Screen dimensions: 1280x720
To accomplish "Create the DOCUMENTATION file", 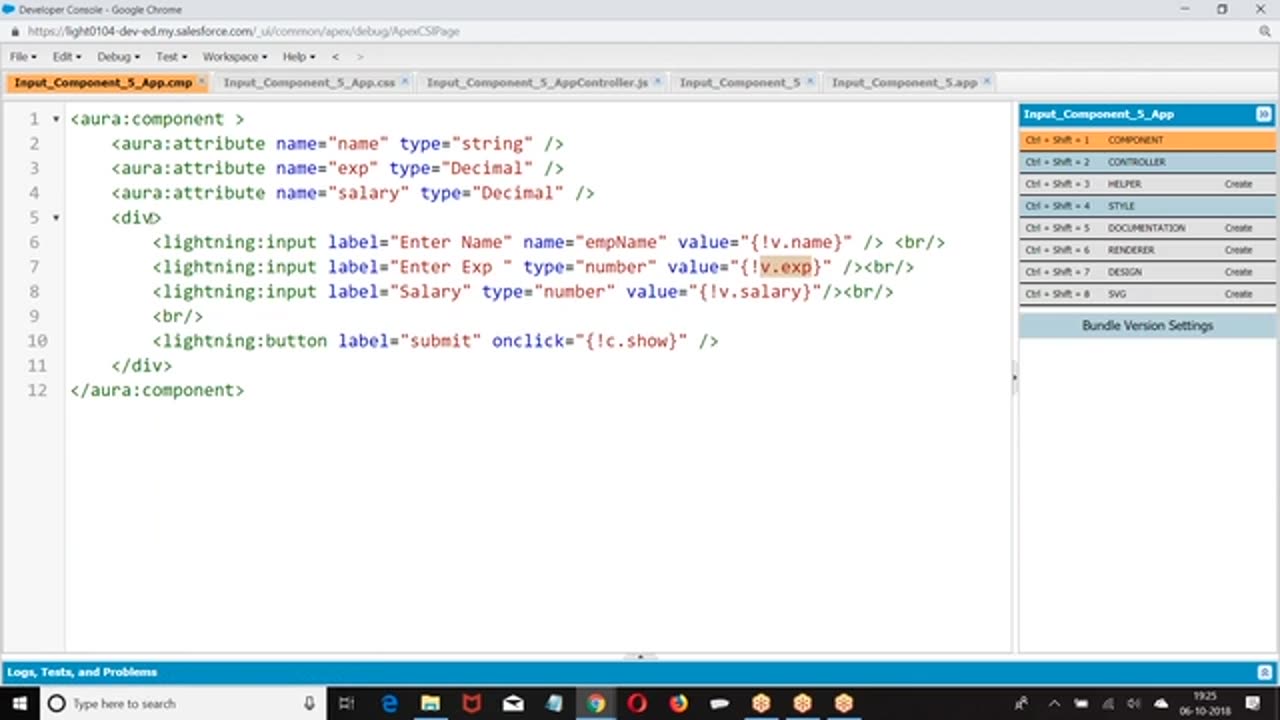I will point(1238,228).
